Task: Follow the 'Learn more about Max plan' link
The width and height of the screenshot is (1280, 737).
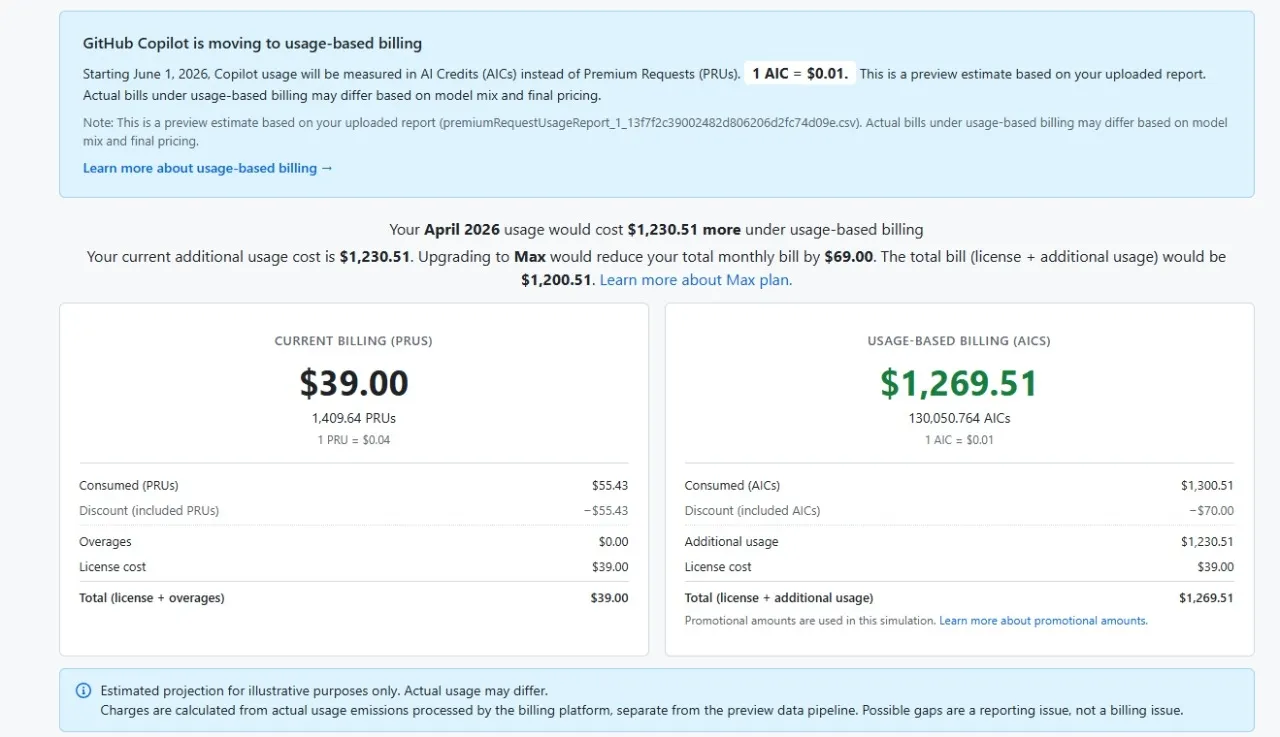Action: point(696,280)
